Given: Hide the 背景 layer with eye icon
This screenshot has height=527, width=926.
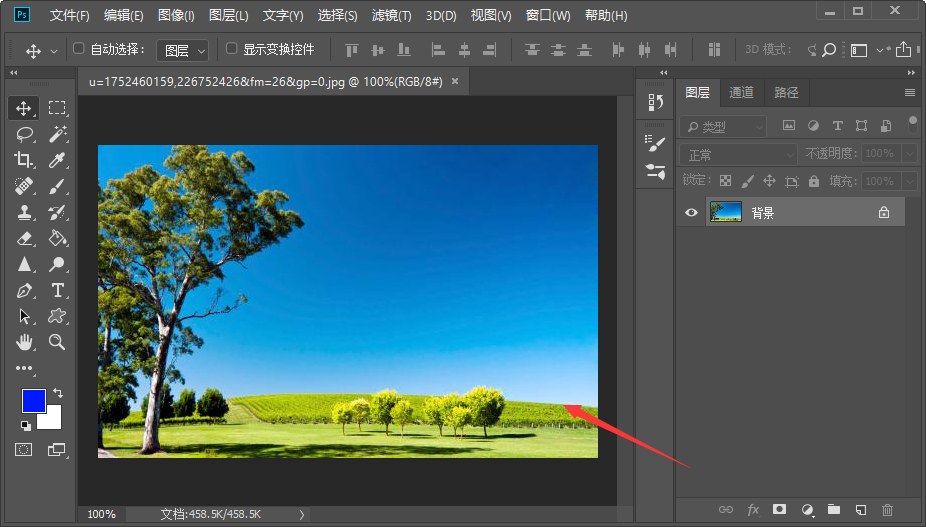Looking at the screenshot, I should (x=691, y=213).
